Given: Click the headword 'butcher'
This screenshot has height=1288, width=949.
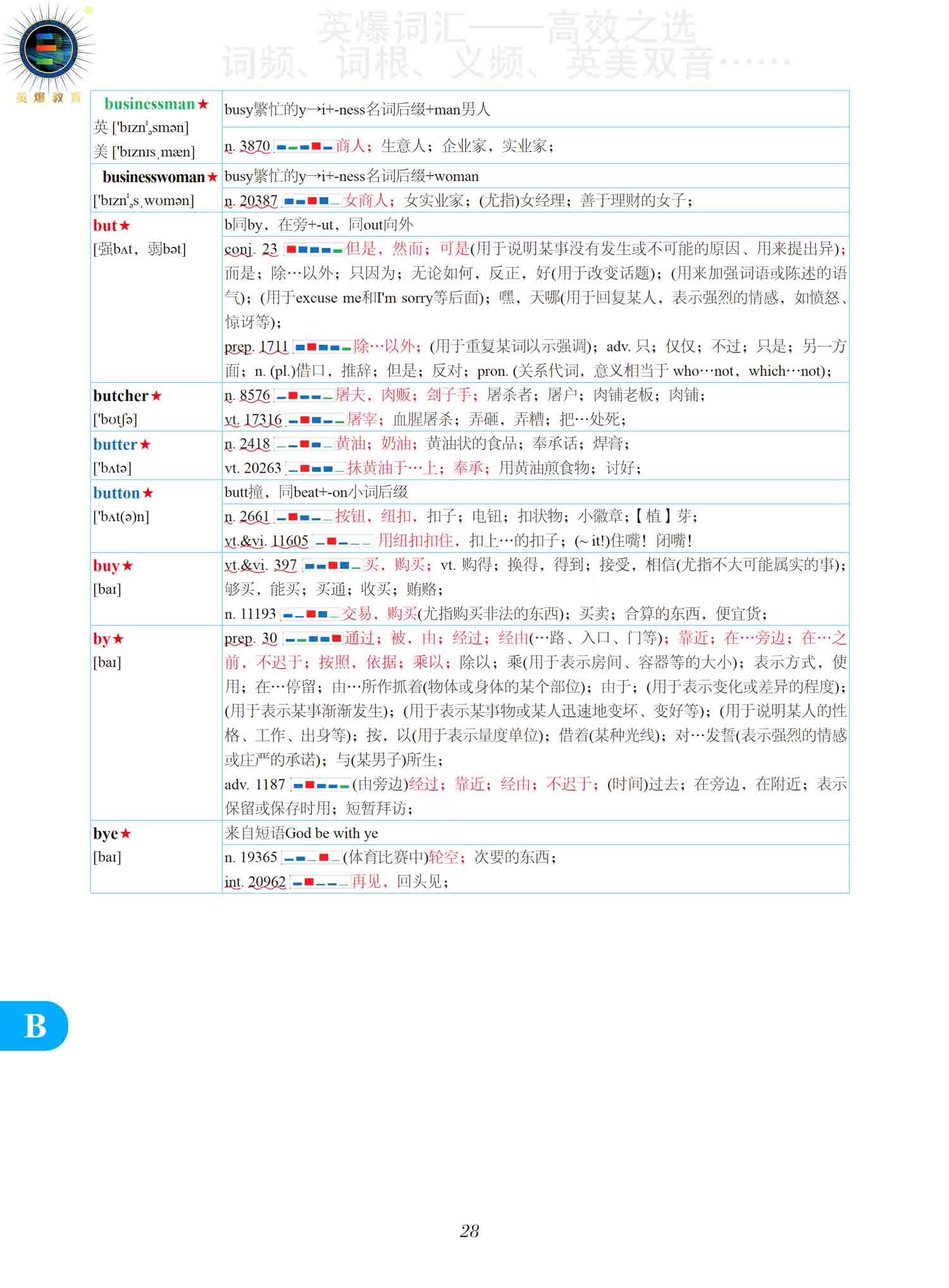Looking at the screenshot, I should point(121,395).
